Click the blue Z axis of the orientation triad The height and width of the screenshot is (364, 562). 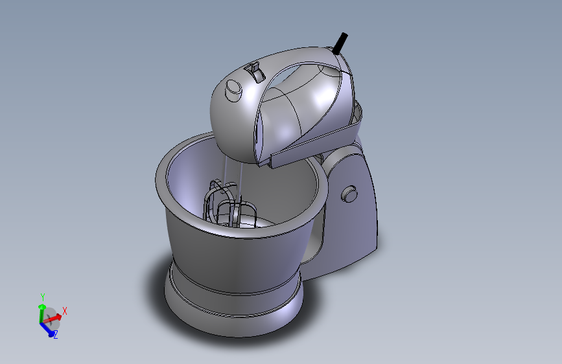[x=47, y=329]
